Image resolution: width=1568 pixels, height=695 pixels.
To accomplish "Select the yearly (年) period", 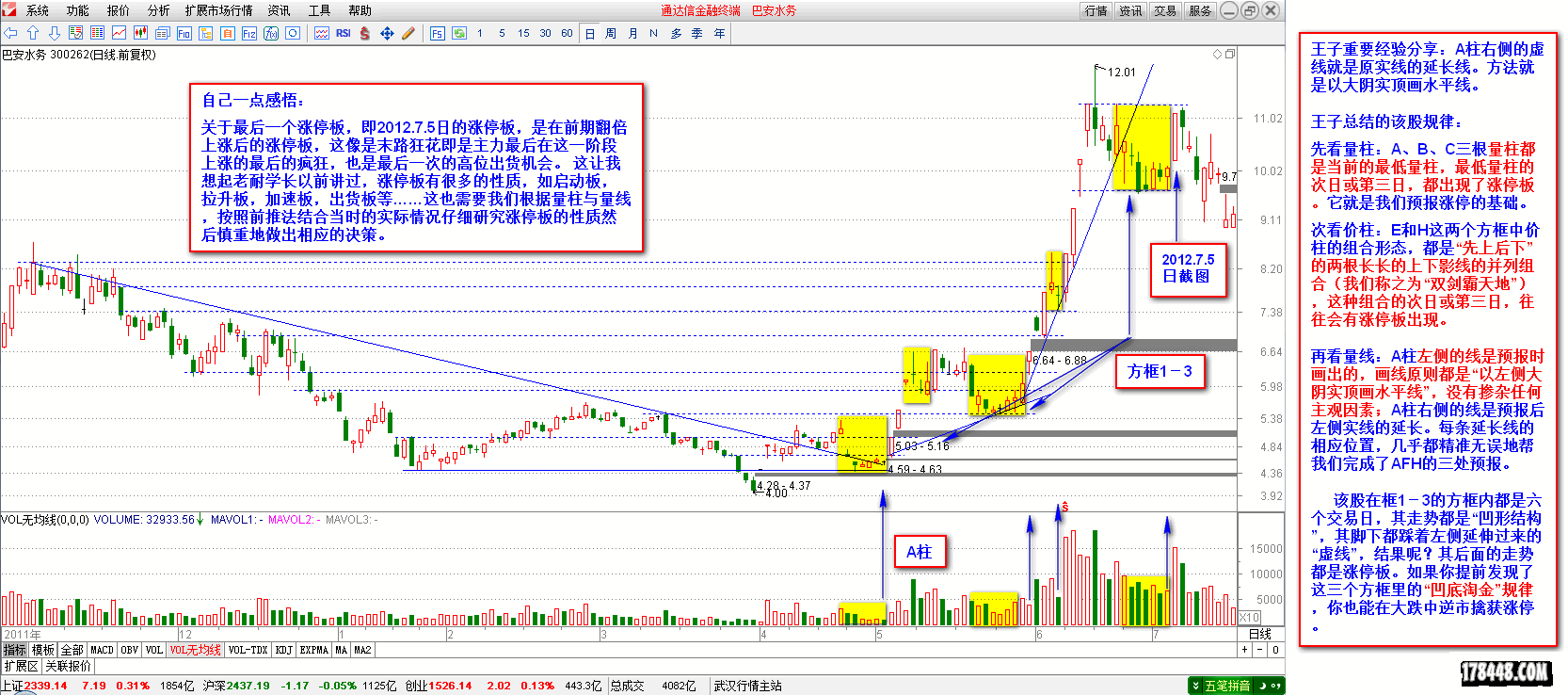I will pyautogui.click(x=719, y=33).
